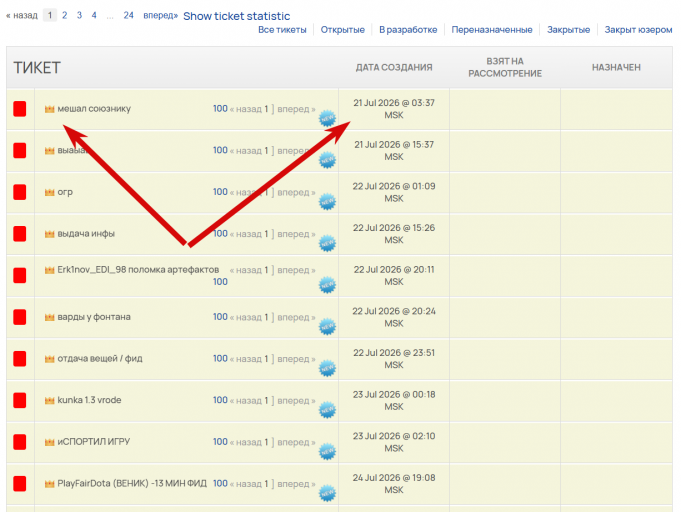Click crown icon beside 'kunka 1.3 vrode'

pos(50,400)
